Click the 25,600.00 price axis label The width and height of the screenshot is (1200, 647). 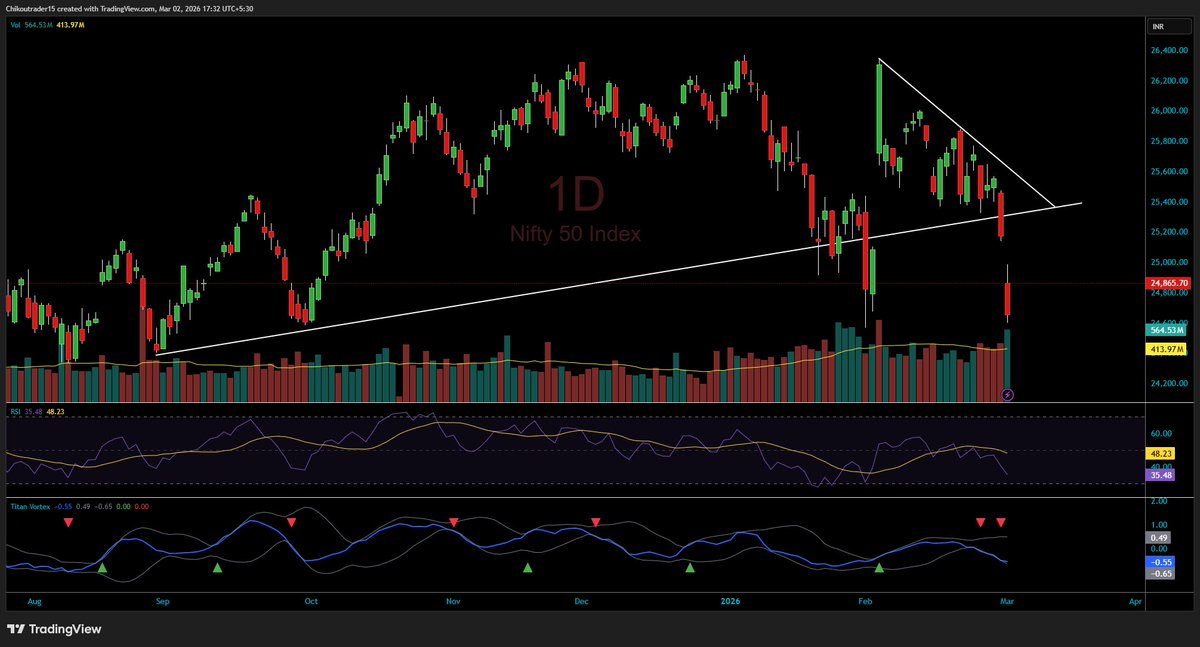[1168, 172]
